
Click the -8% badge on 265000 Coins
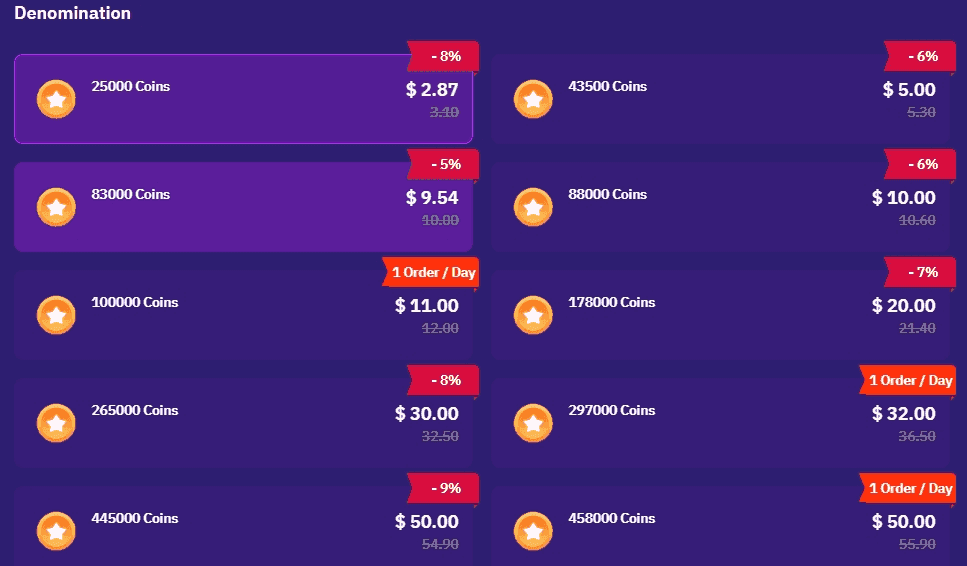click(445, 380)
